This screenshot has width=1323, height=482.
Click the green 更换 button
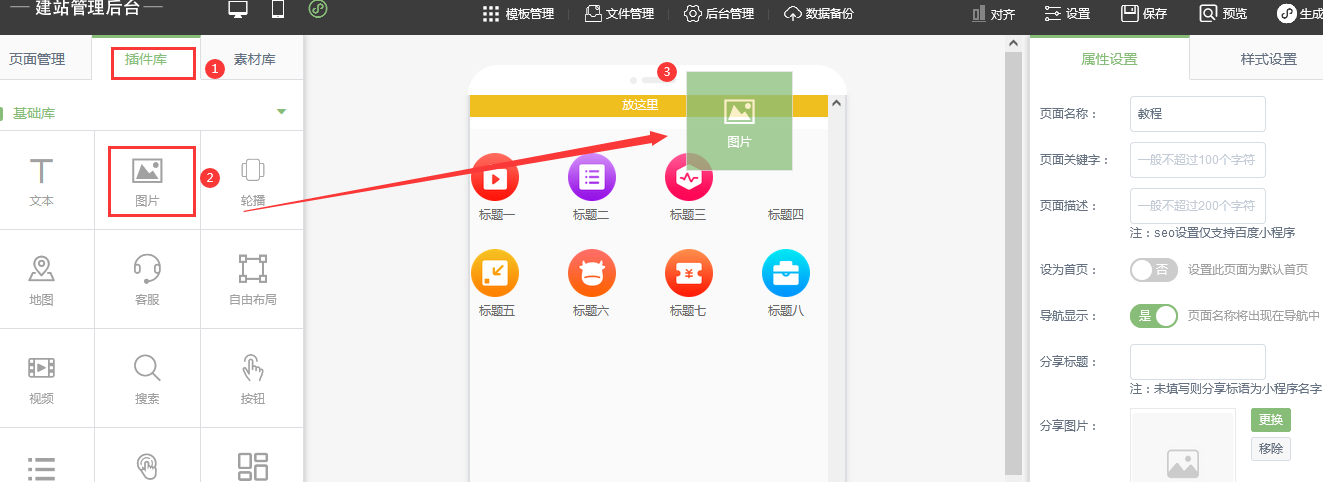click(x=1270, y=420)
